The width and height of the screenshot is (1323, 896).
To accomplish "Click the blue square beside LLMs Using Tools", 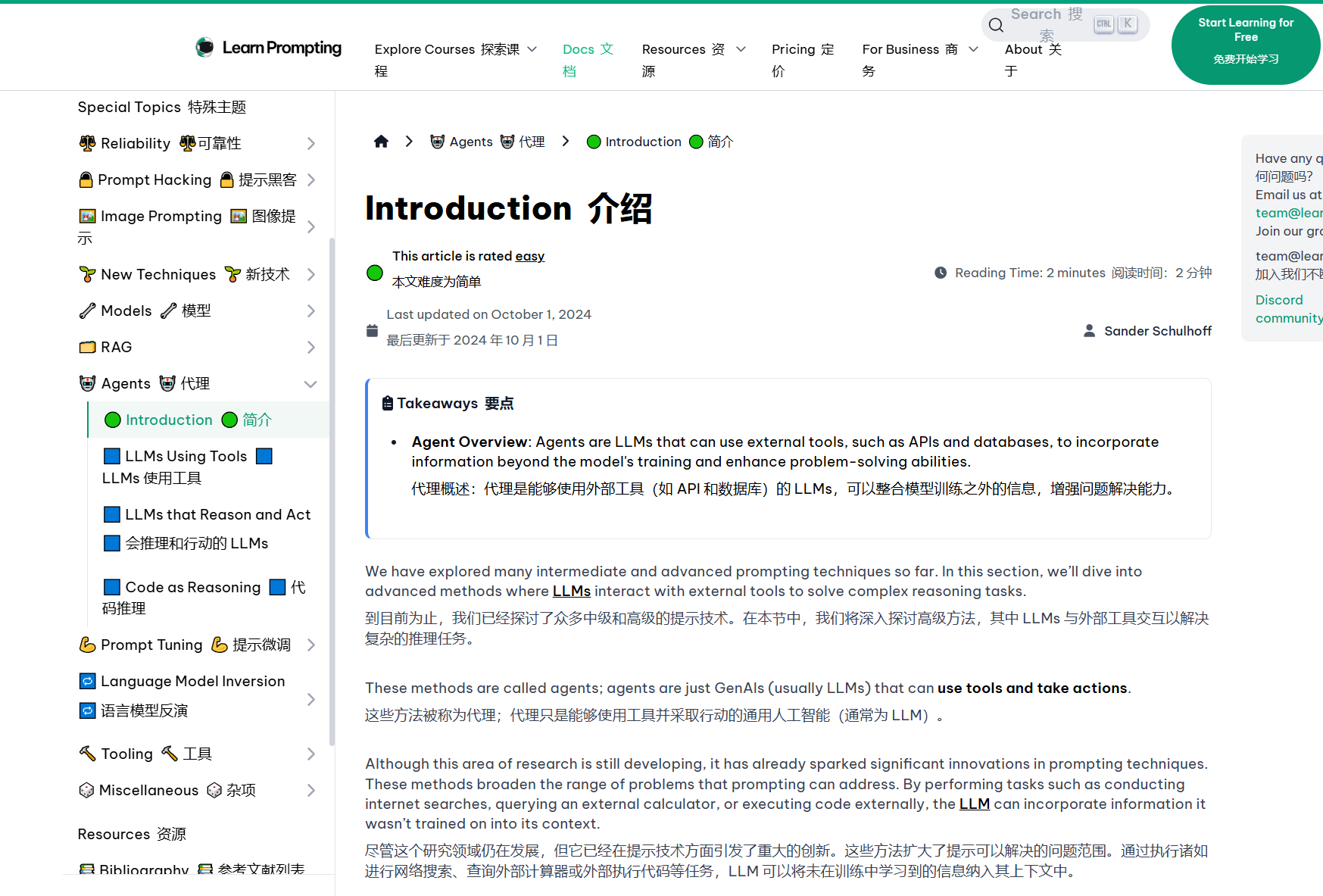I will [x=111, y=456].
